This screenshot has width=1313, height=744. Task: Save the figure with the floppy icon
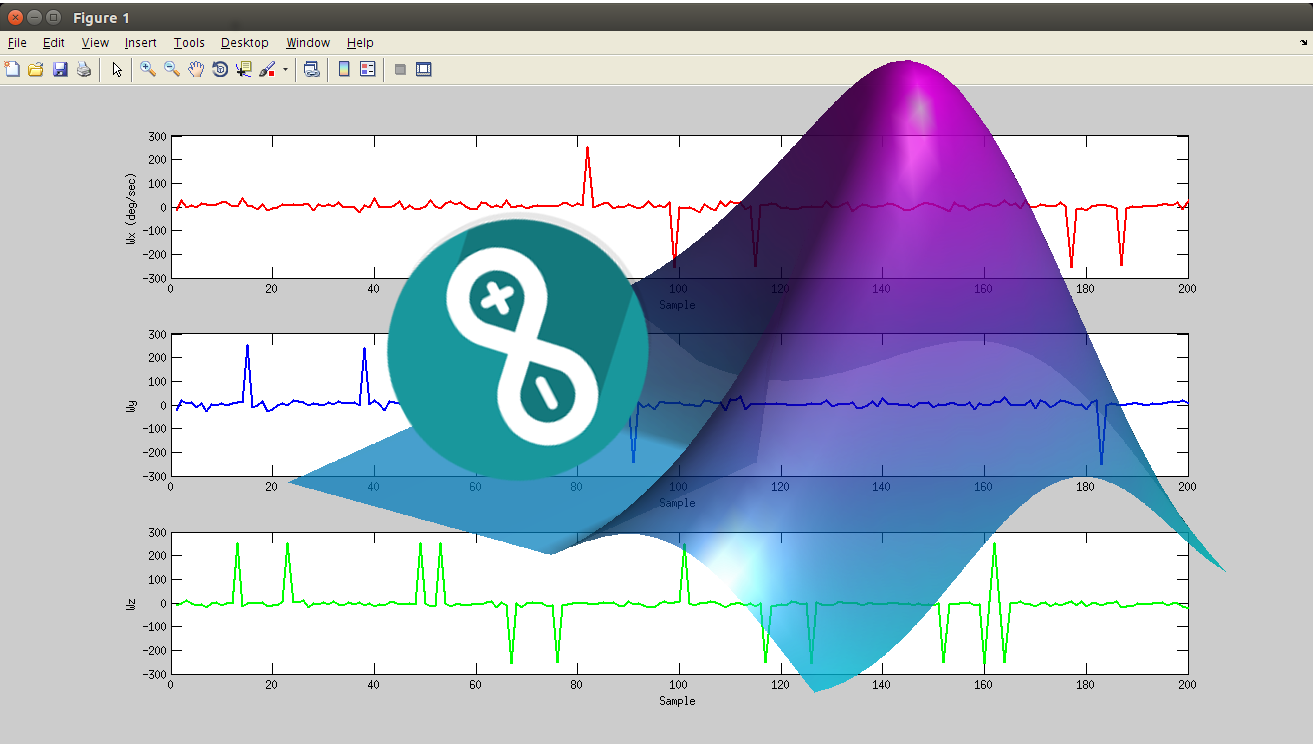(60, 69)
